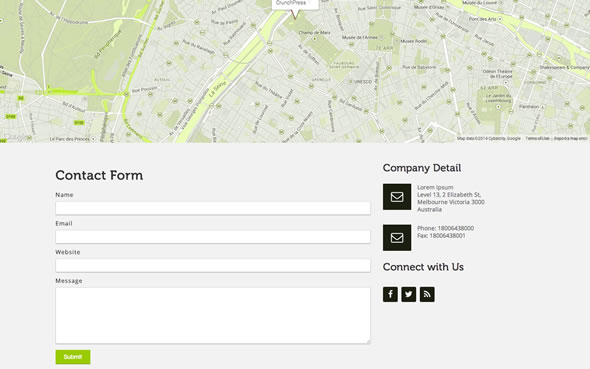Viewport: 590px width, 369px height.
Task: Click the CrunchPress map marker popup
Action: point(295,4)
